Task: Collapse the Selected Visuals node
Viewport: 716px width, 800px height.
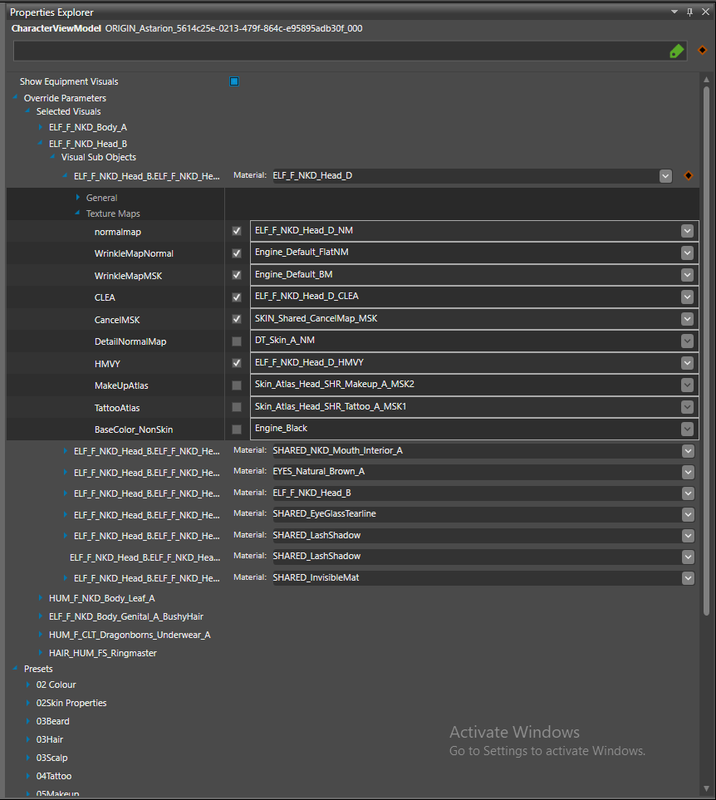Action: tap(28, 111)
